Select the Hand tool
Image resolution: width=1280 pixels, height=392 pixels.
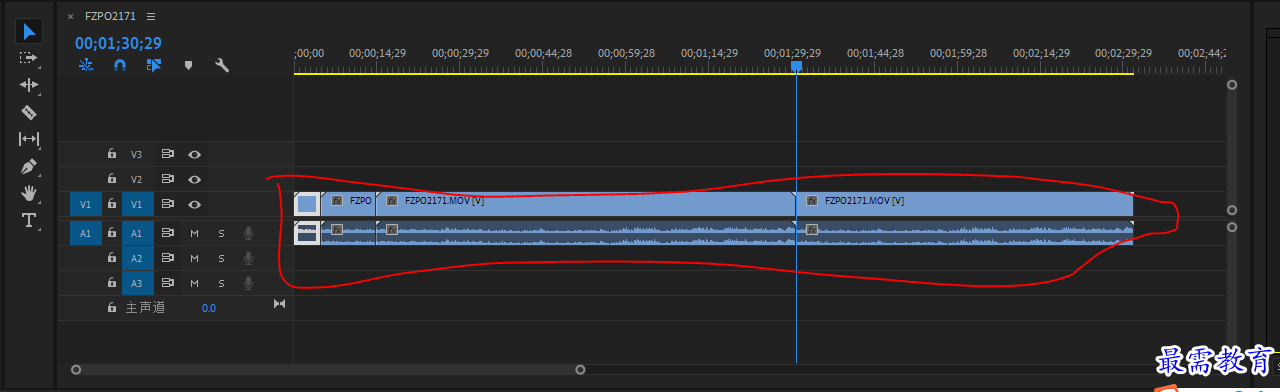coord(29,193)
